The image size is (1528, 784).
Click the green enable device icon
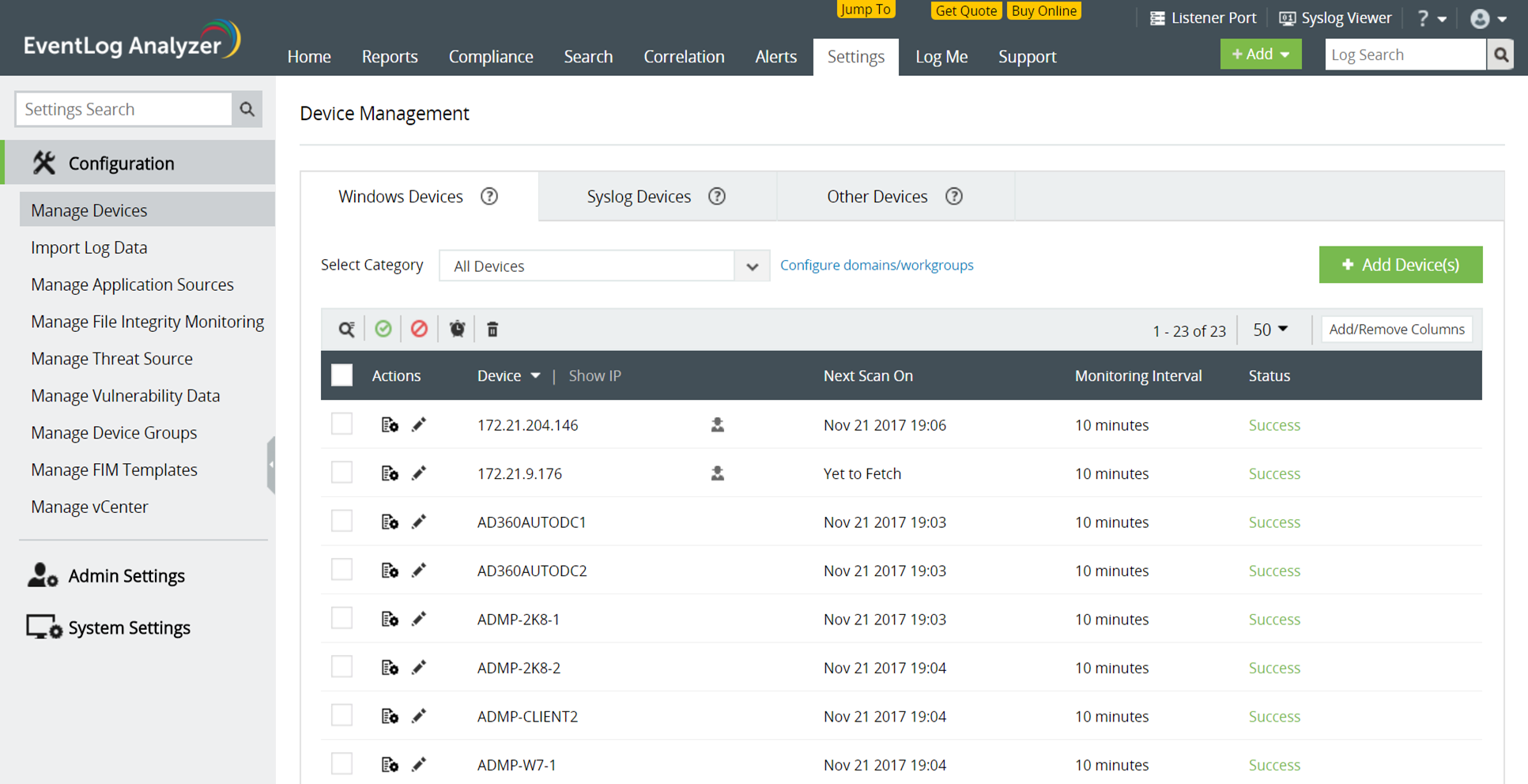[383, 329]
